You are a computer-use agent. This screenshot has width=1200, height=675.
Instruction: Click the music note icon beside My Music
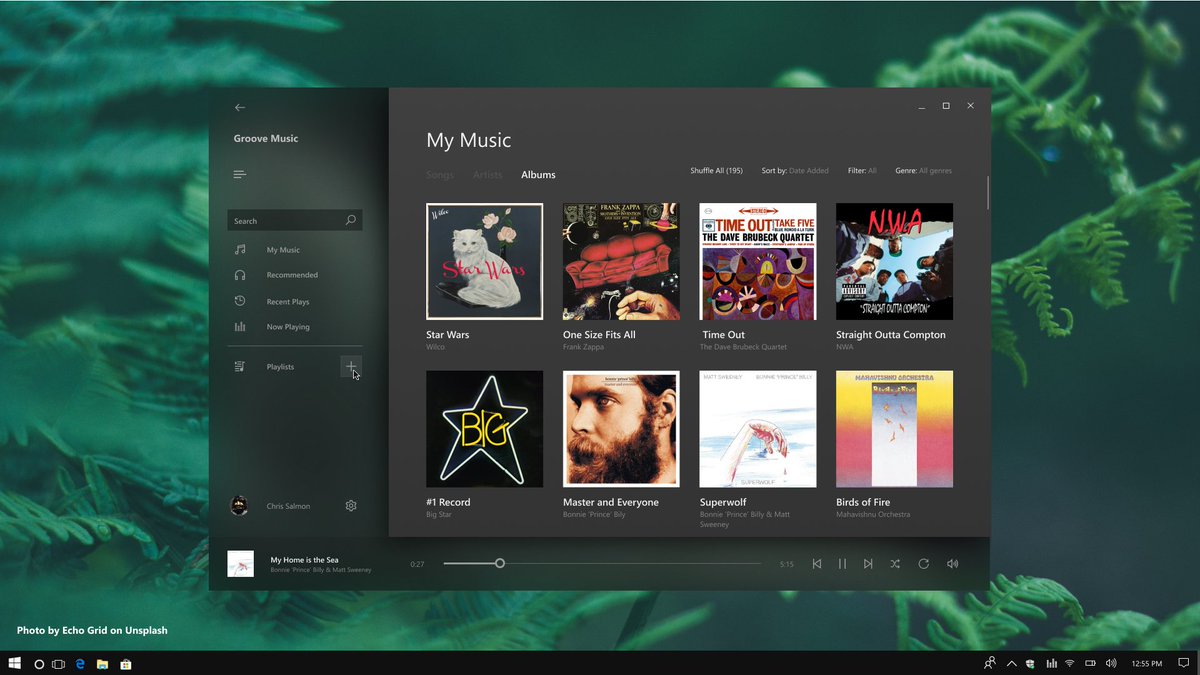click(x=240, y=249)
